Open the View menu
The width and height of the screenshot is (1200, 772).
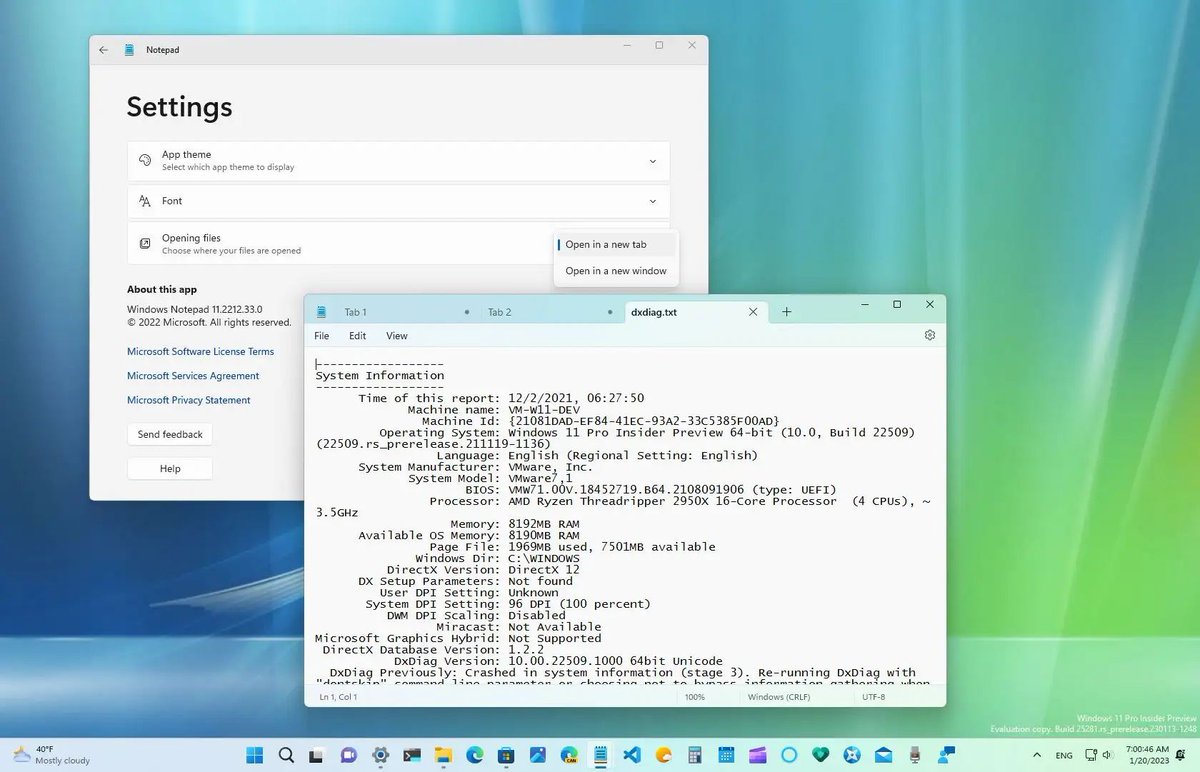[x=396, y=335]
